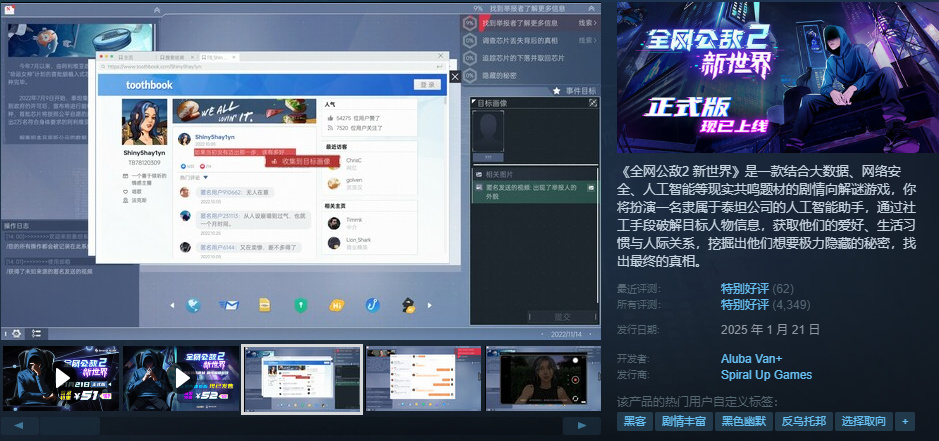
Task: Open the settings gear in game taskbar
Action: coord(16,334)
